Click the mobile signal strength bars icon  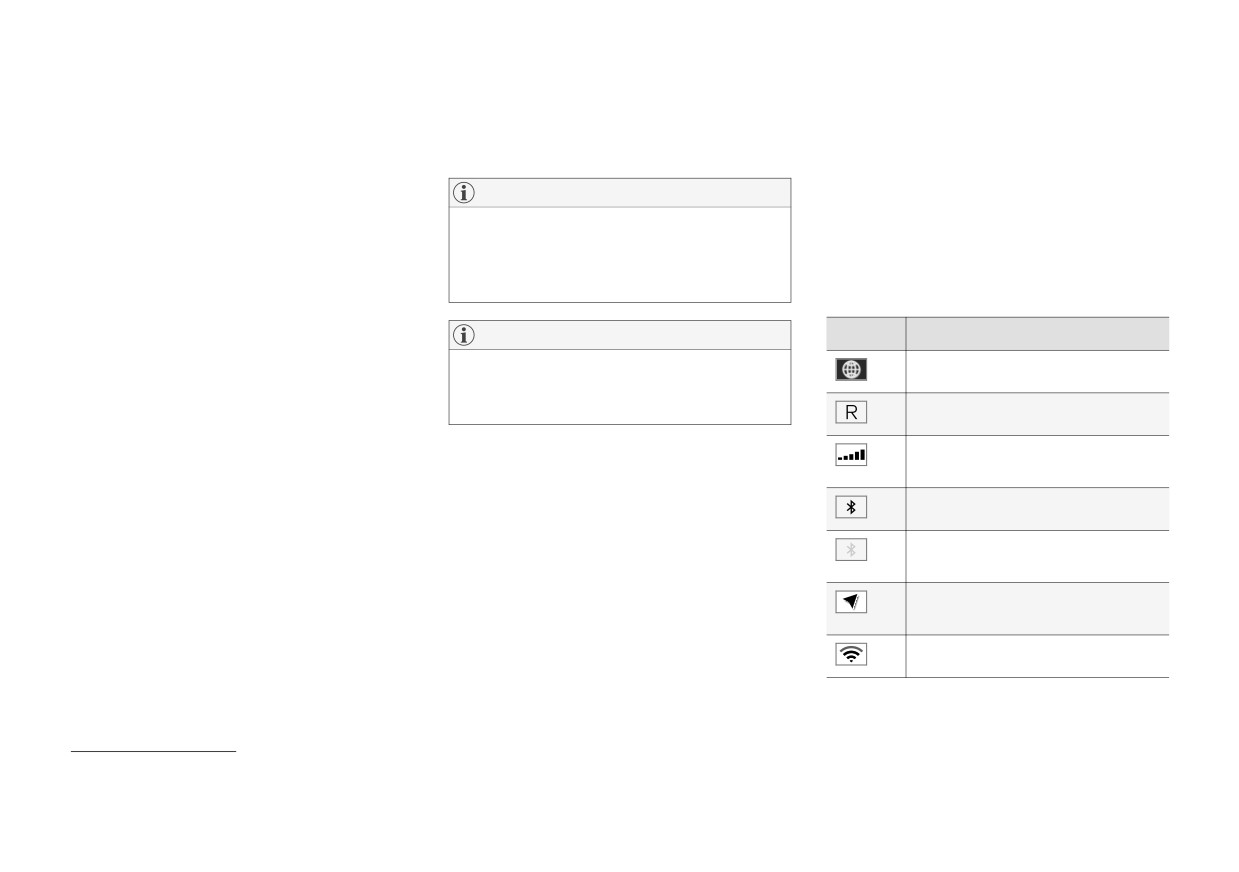[x=851, y=456]
